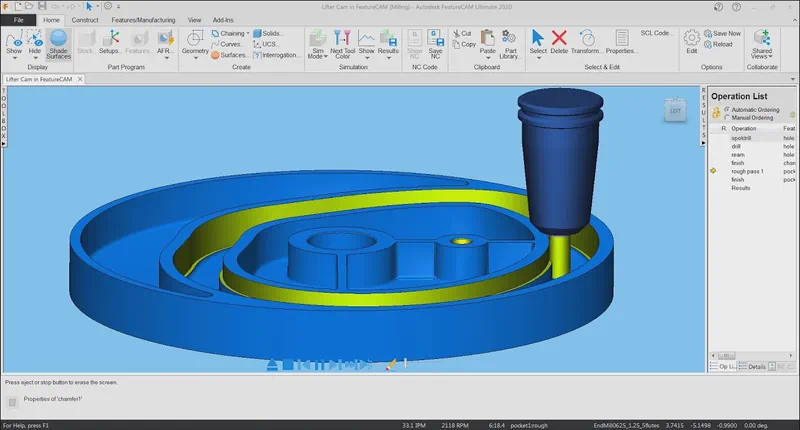Switch to the Construct ribbon tab
Image resolution: width=800 pixels, height=430 pixels.
click(x=85, y=20)
